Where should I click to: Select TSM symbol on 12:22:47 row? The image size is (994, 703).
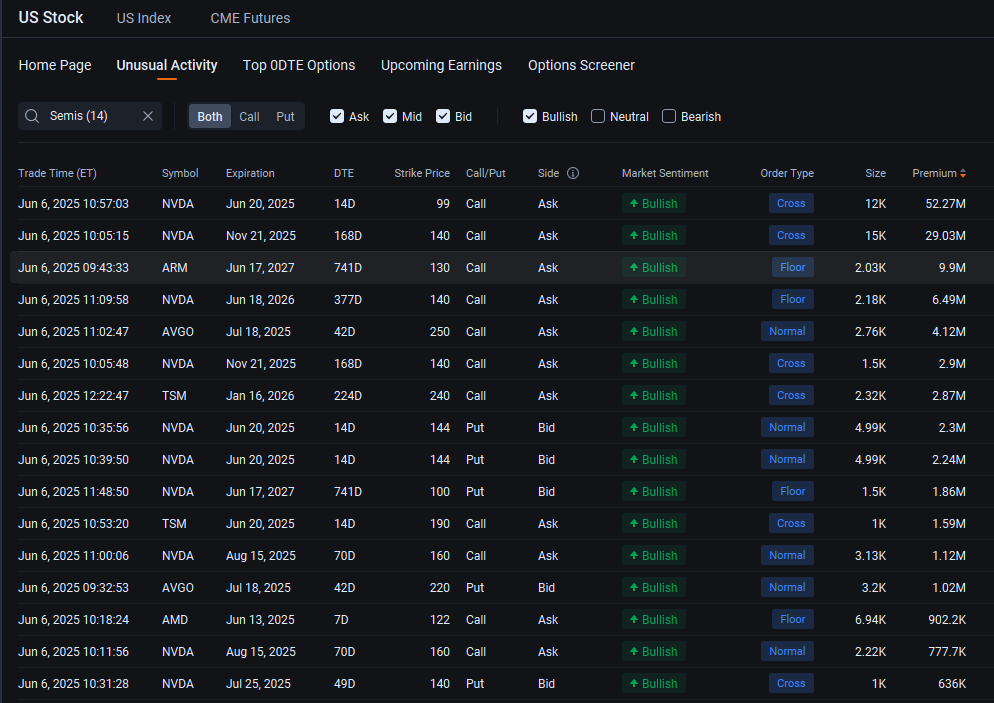[174, 396]
